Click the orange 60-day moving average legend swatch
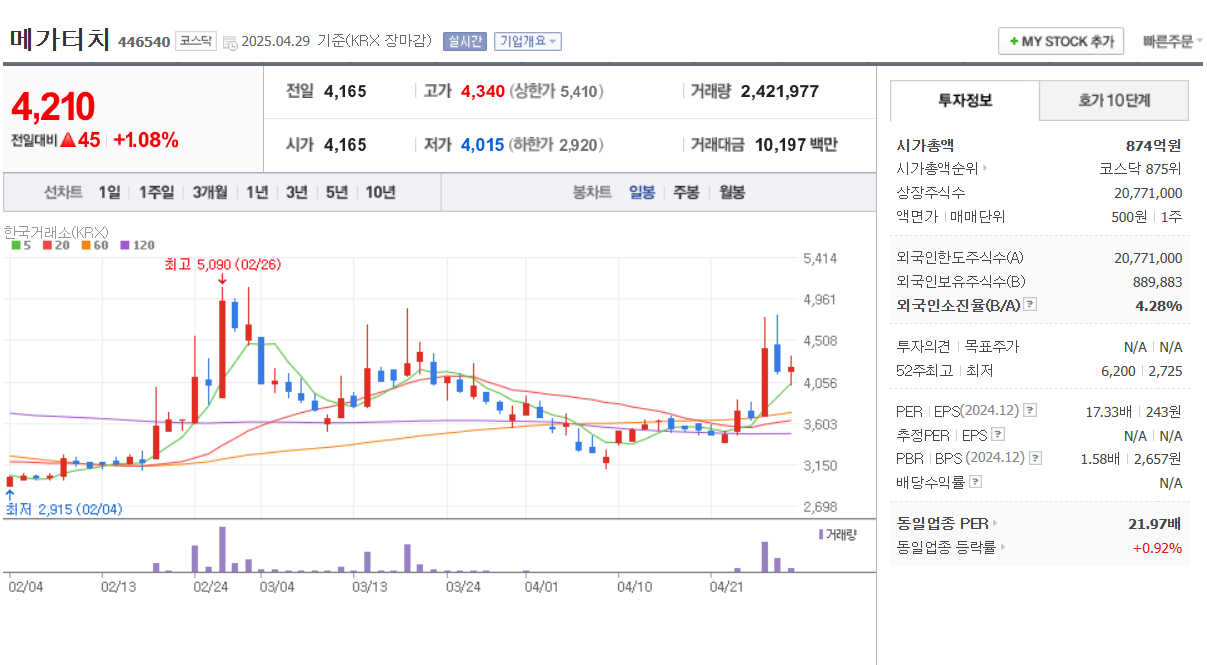Viewport: 1207px width, 665px height. click(x=86, y=245)
